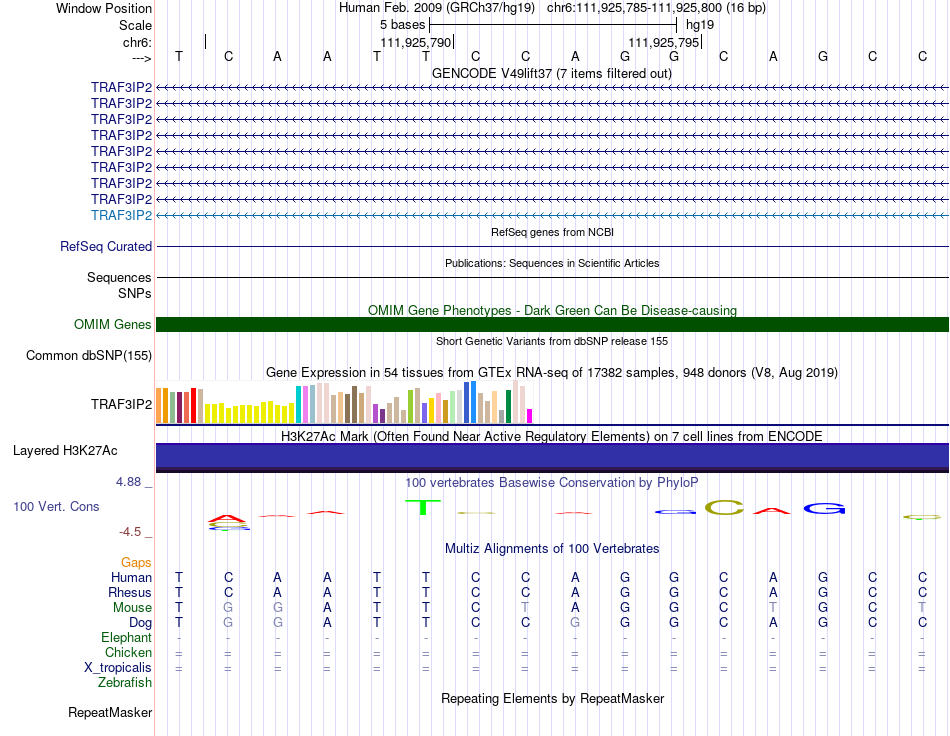
Task: Open the 100 Vert. Cons track label
Action: coord(56,506)
